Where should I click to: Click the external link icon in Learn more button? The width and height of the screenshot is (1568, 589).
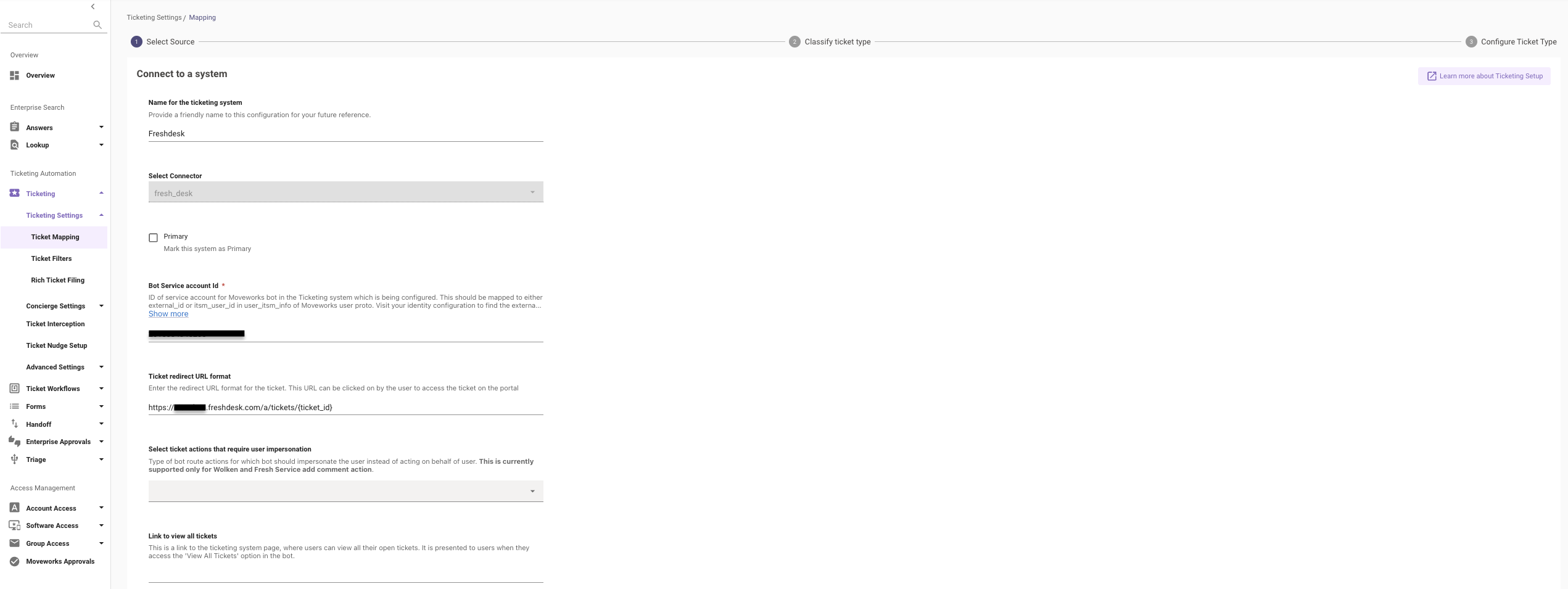tap(1432, 76)
